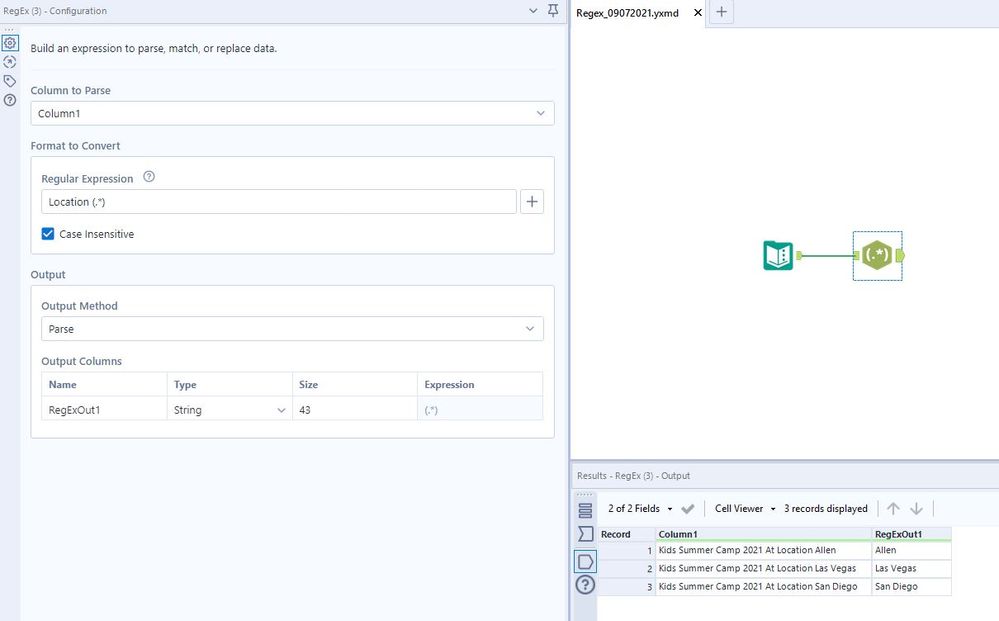Select the Regex_09072021.yxmd workflow tab
The height and width of the screenshot is (621, 999).
click(x=628, y=13)
